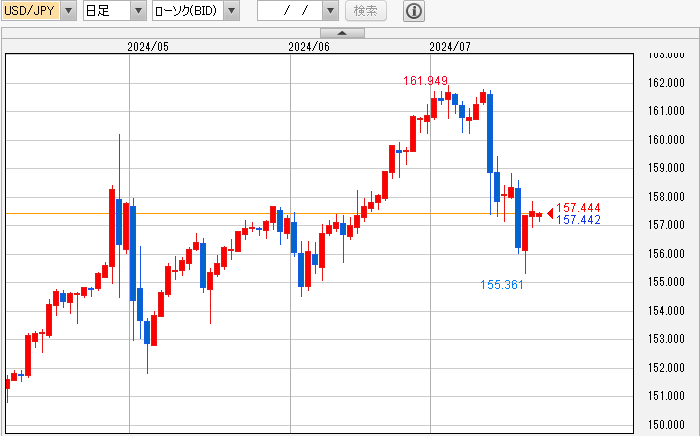Screen dimensions: 700x436
Task: Click the 154.000 price axis label
Action: point(666,311)
